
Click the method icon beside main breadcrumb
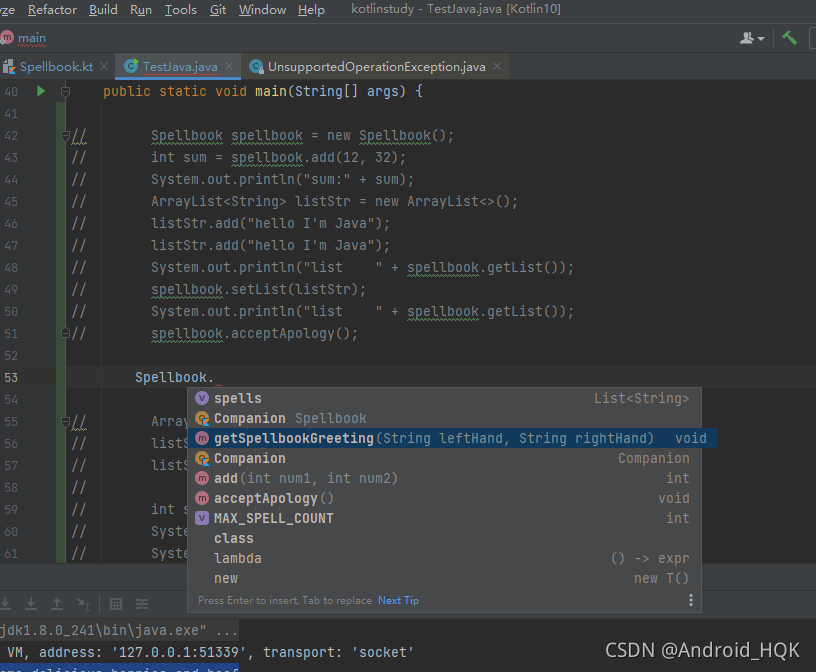[7, 37]
